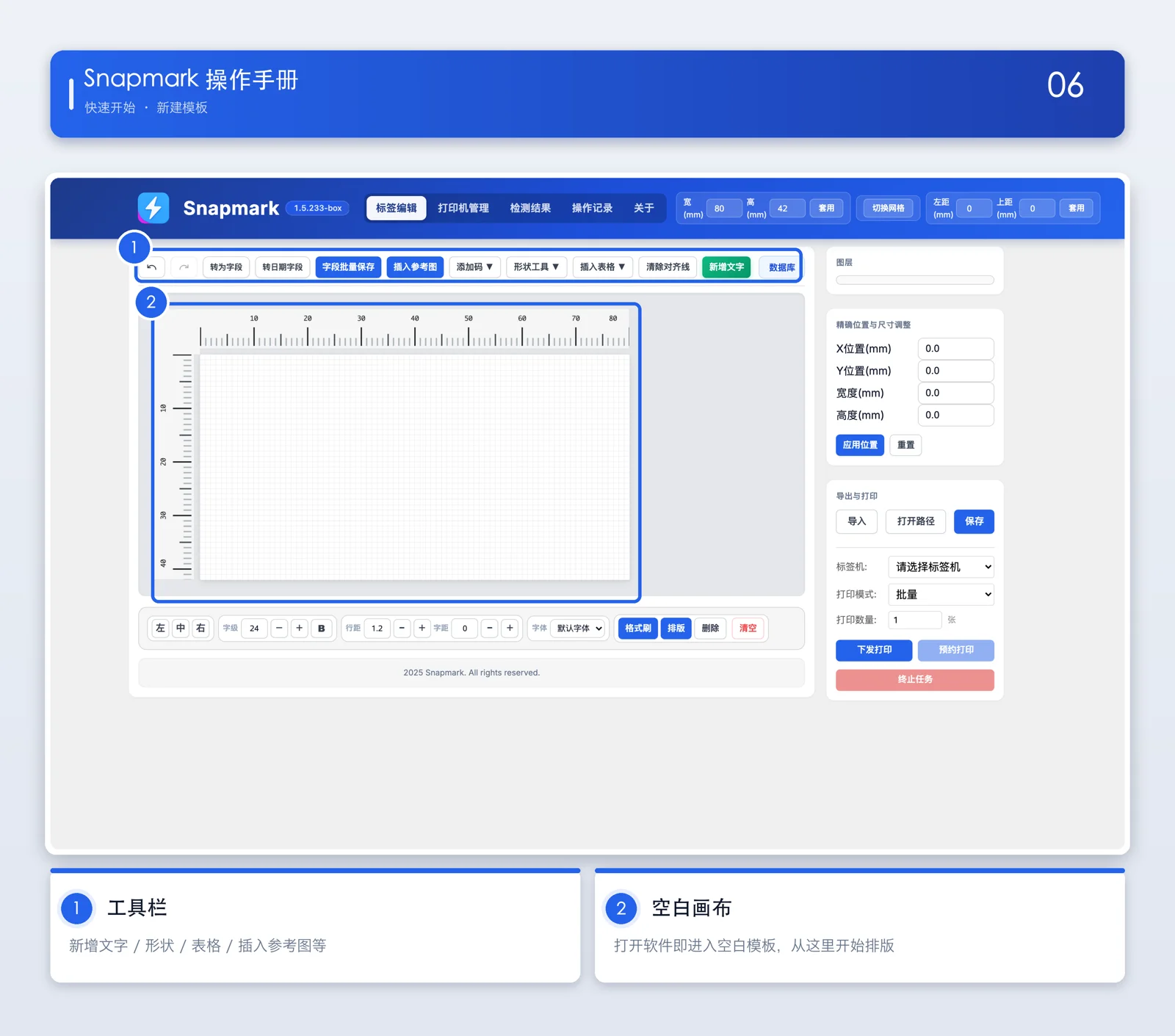
Task: Click the 左距 (mm) left margin field
Action: tap(974, 209)
